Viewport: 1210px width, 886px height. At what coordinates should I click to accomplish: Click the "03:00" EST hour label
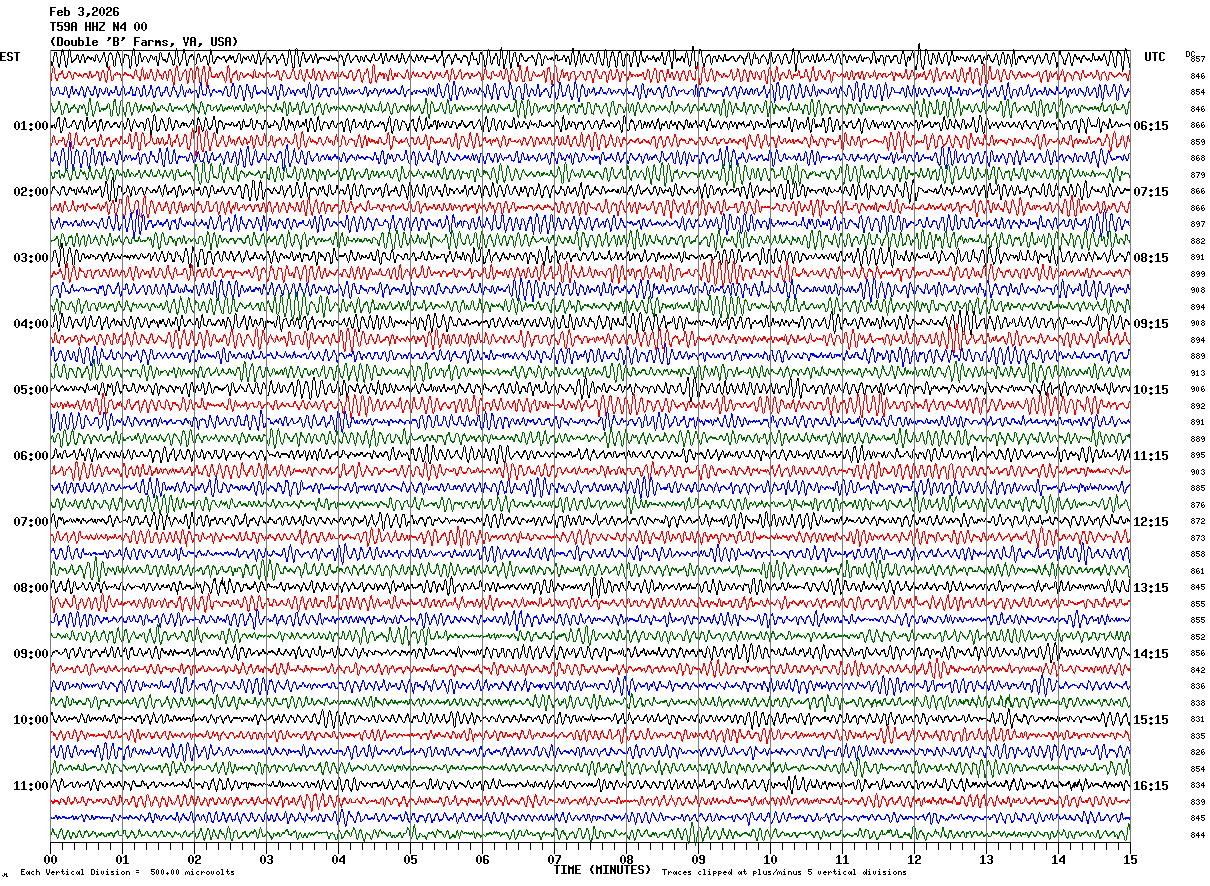click(30, 258)
